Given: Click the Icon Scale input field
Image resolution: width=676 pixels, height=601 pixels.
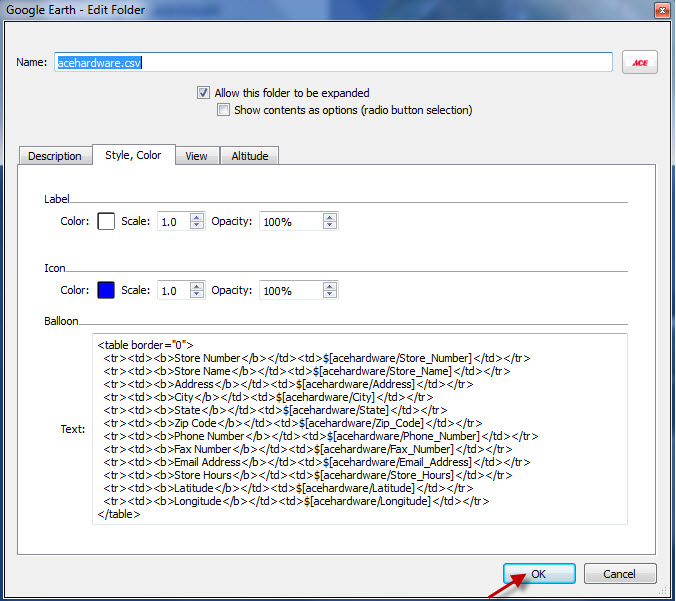Looking at the screenshot, I should tap(174, 290).
